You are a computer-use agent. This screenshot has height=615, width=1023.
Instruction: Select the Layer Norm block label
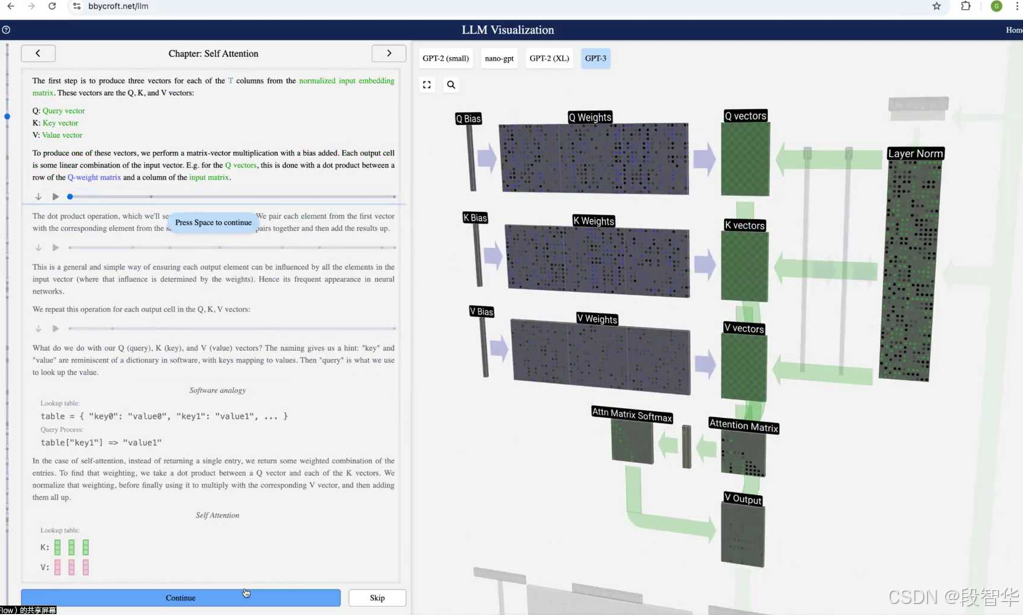point(915,154)
